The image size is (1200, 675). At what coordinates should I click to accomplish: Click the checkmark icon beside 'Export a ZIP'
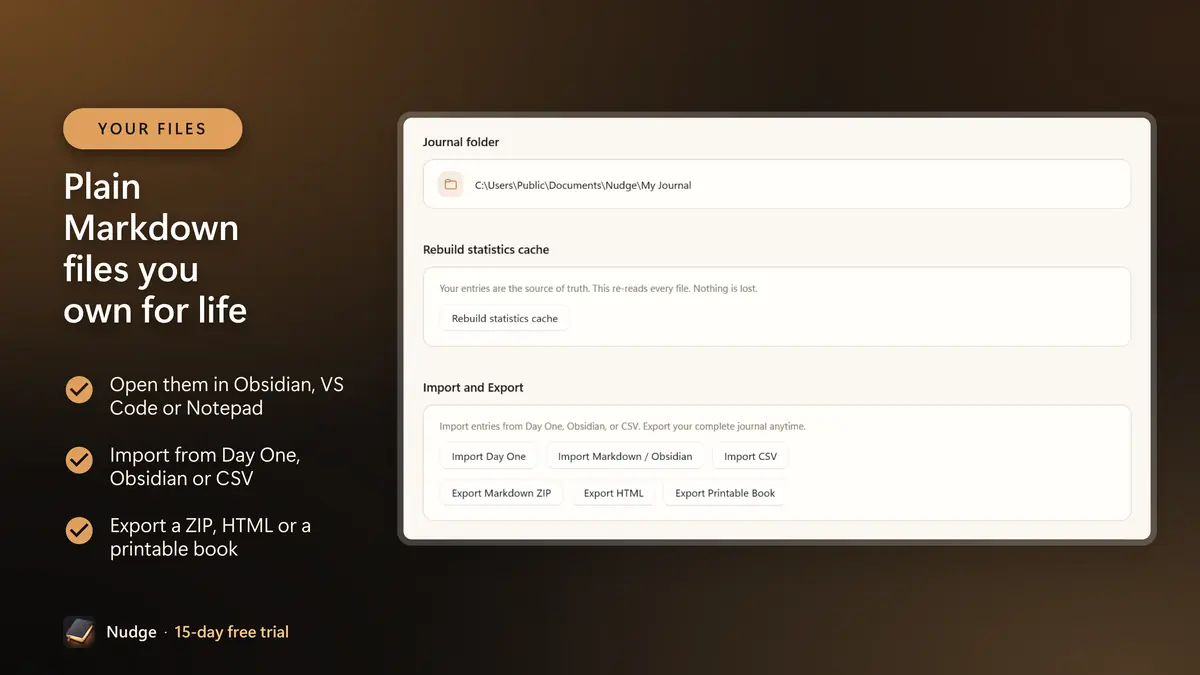[79, 530]
